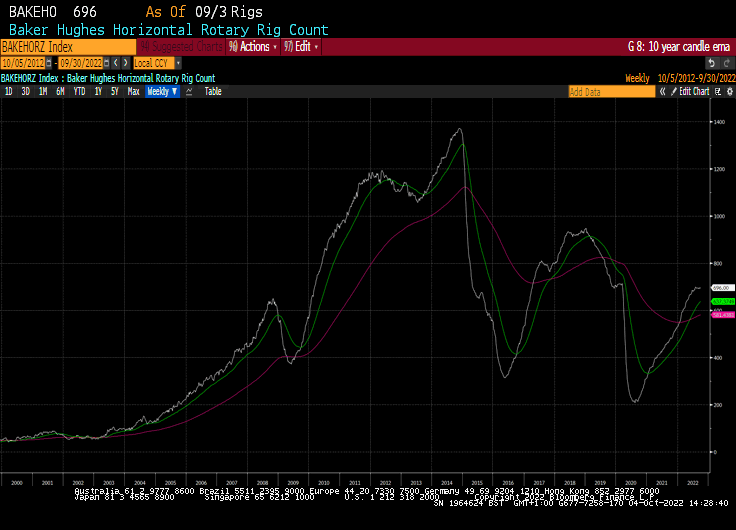Click the line chart type icon

(189, 91)
